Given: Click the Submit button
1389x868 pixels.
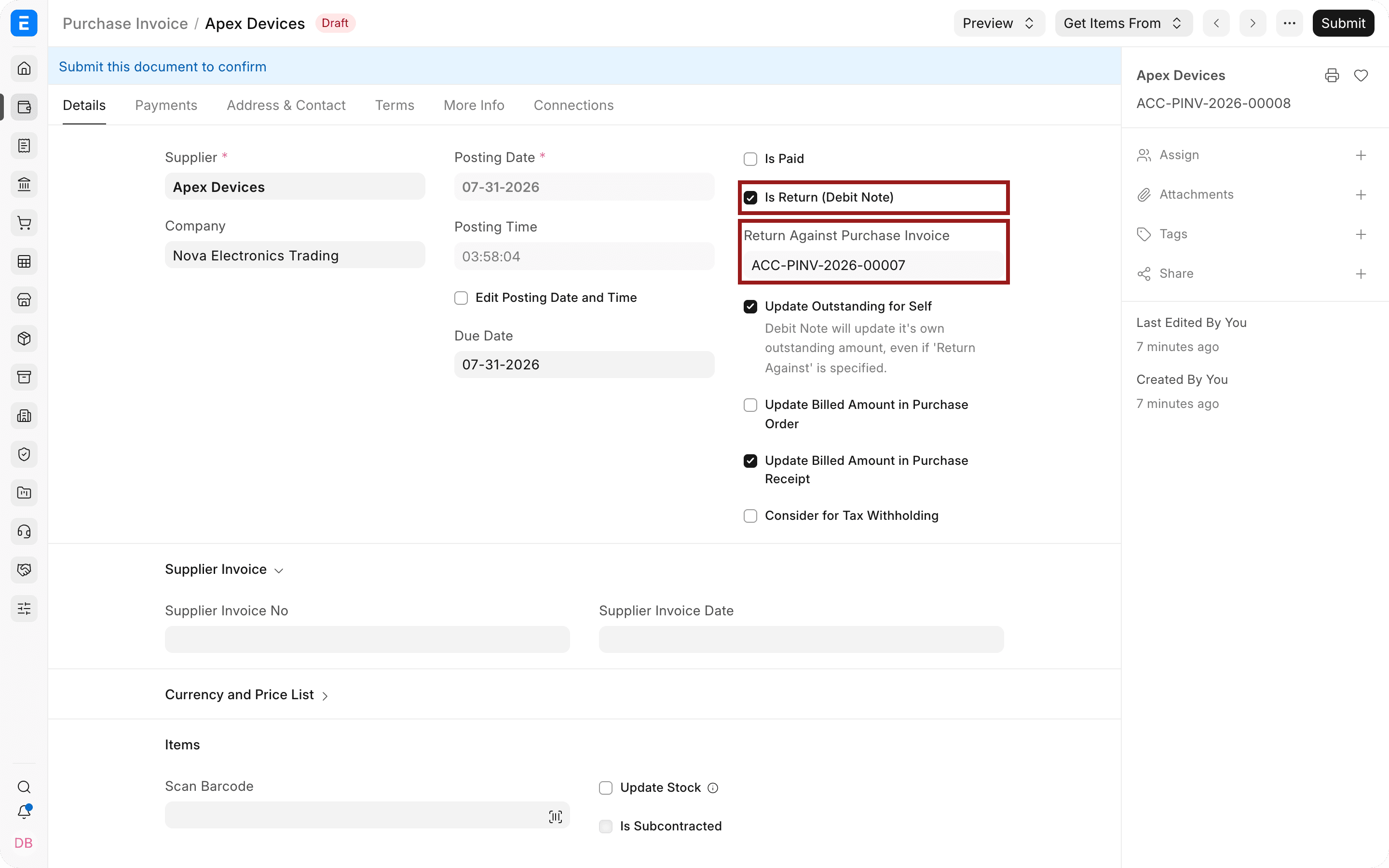Looking at the screenshot, I should point(1343,23).
